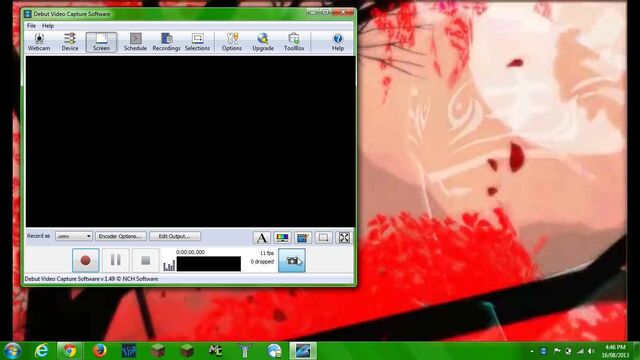Open the Windows Start menu

[x=11, y=351]
